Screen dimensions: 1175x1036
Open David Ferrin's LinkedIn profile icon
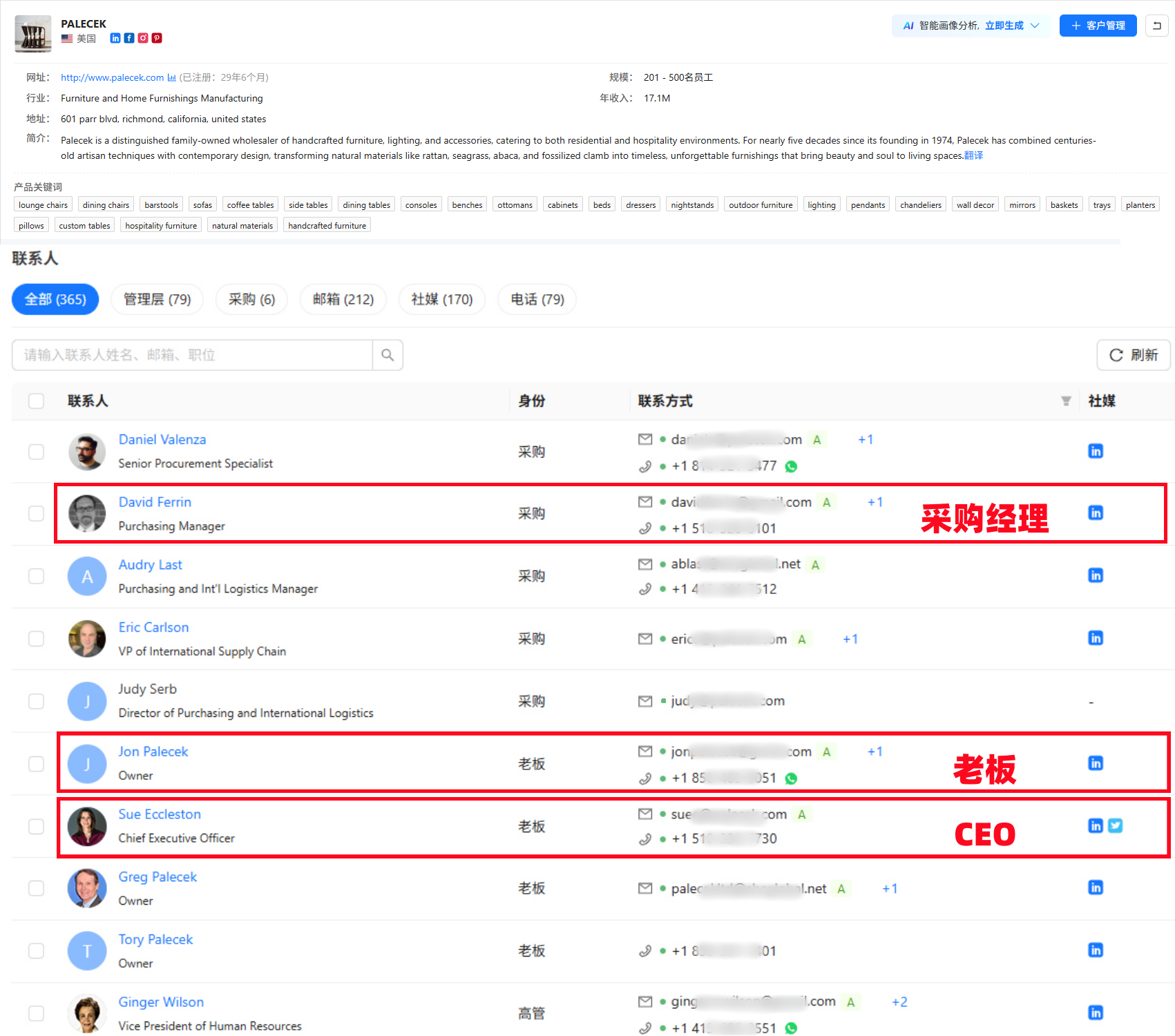pyautogui.click(x=1096, y=512)
